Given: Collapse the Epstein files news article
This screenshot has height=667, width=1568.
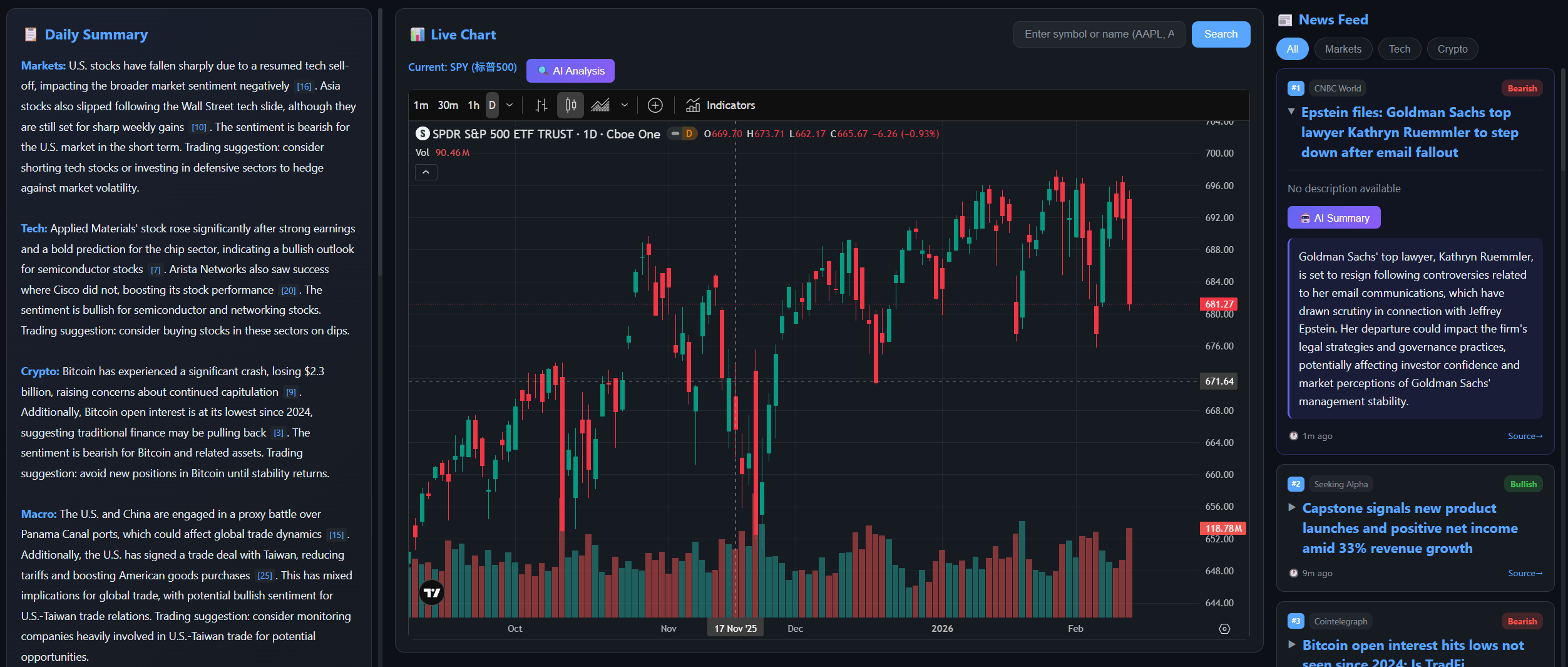Looking at the screenshot, I should (x=1291, y=112).
